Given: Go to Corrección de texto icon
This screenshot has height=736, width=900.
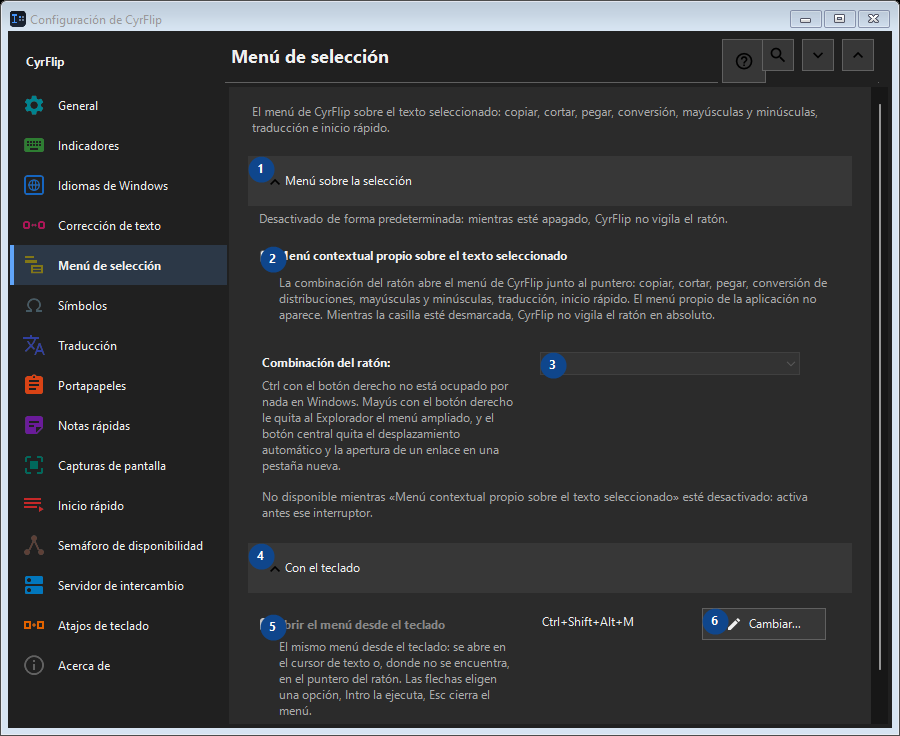Looking at the screenshot, I should 34,225.
